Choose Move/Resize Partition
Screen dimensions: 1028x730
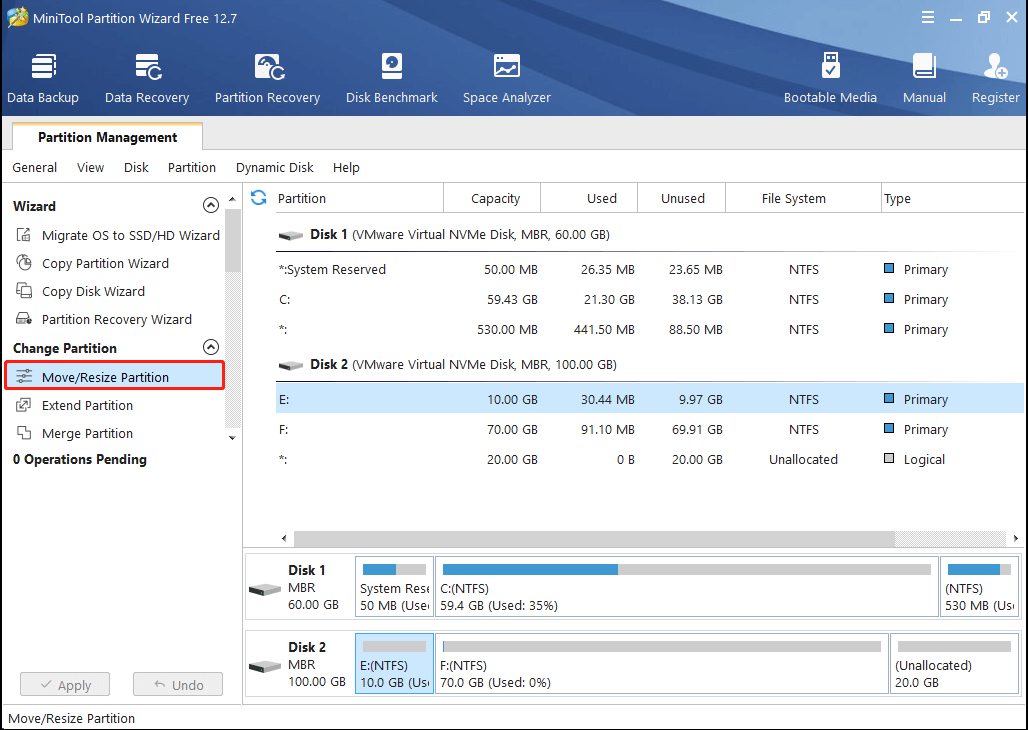115,376
